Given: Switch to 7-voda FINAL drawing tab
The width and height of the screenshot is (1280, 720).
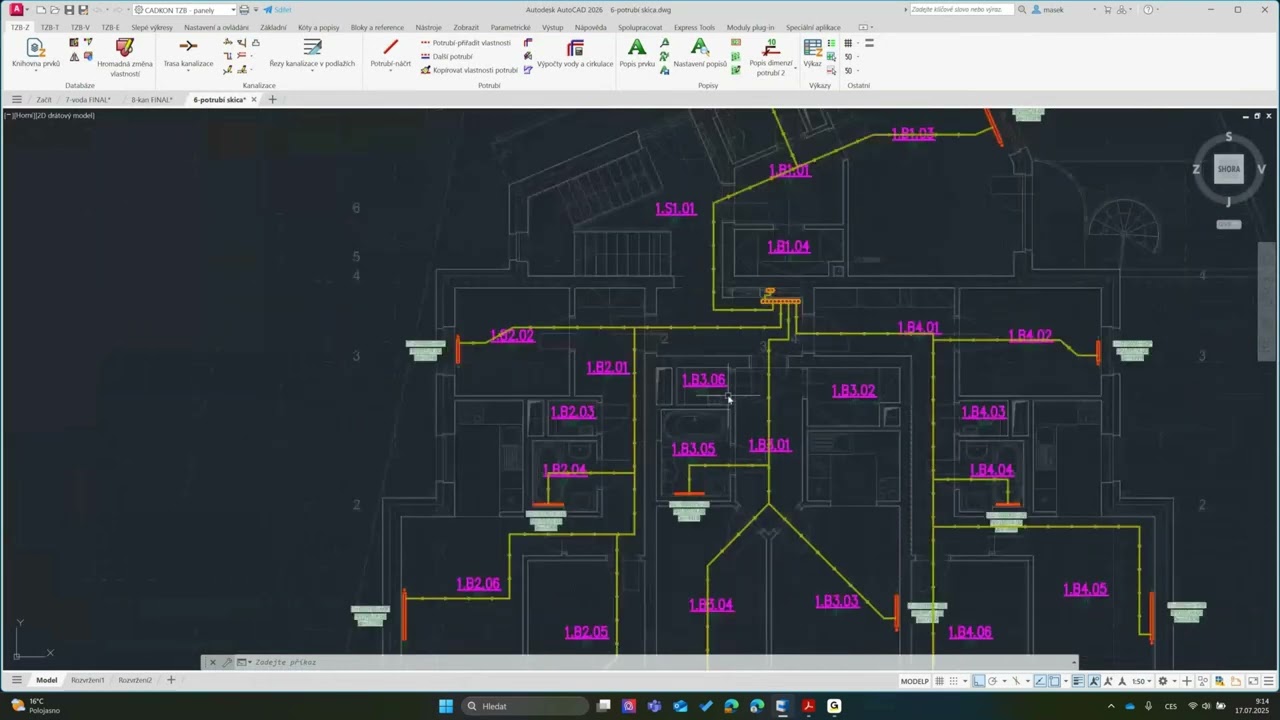Looking at the screenshot, I should click(x=88, y=100).
